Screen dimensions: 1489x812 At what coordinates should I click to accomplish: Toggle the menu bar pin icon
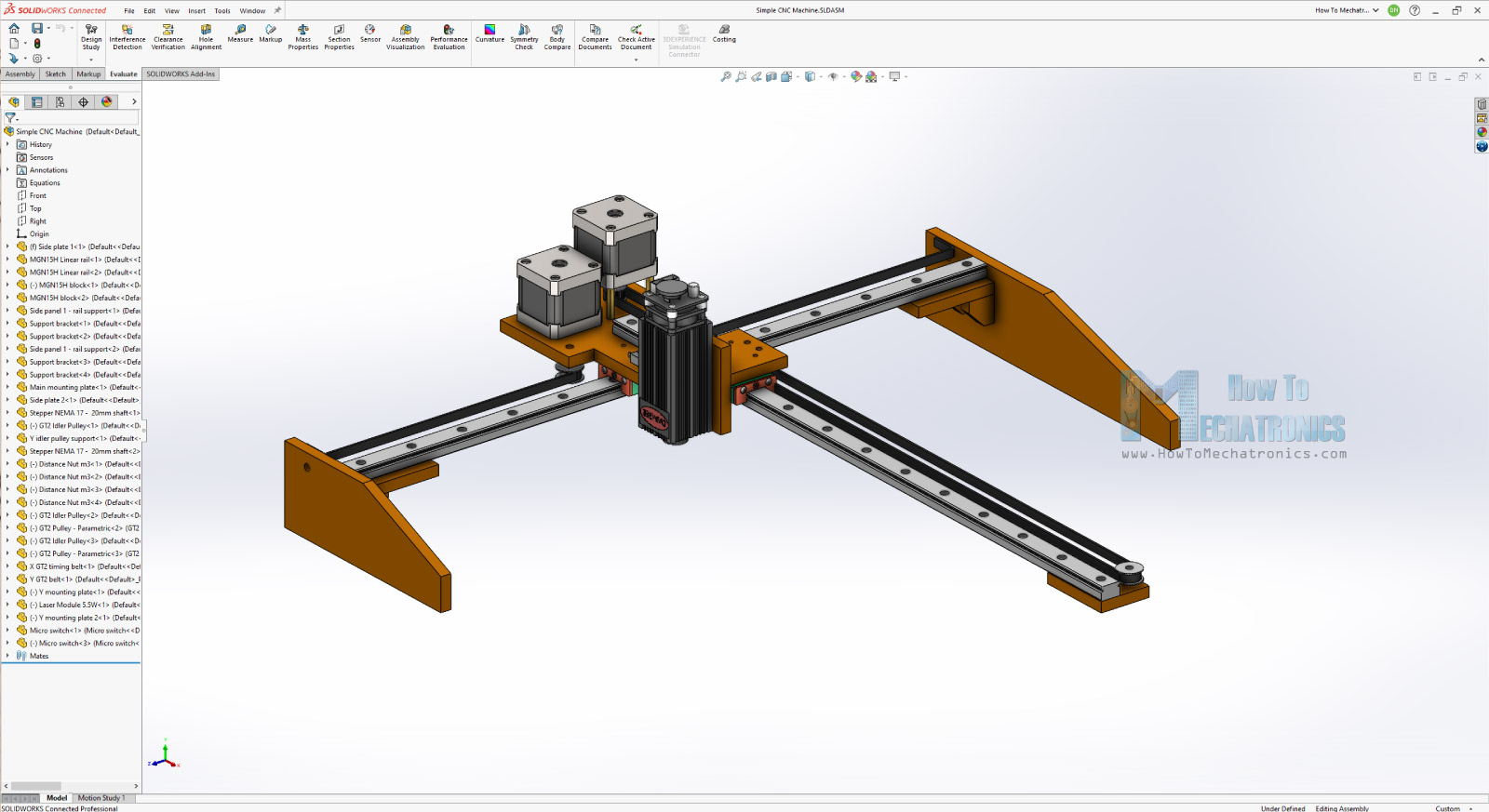(x=277, y=11)
